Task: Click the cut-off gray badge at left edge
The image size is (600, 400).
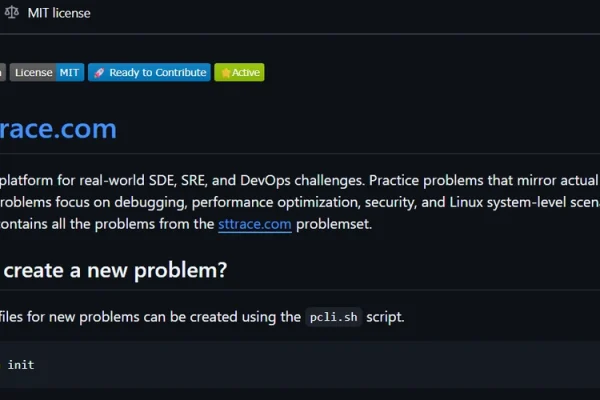Action: click(x=2, y=72)
